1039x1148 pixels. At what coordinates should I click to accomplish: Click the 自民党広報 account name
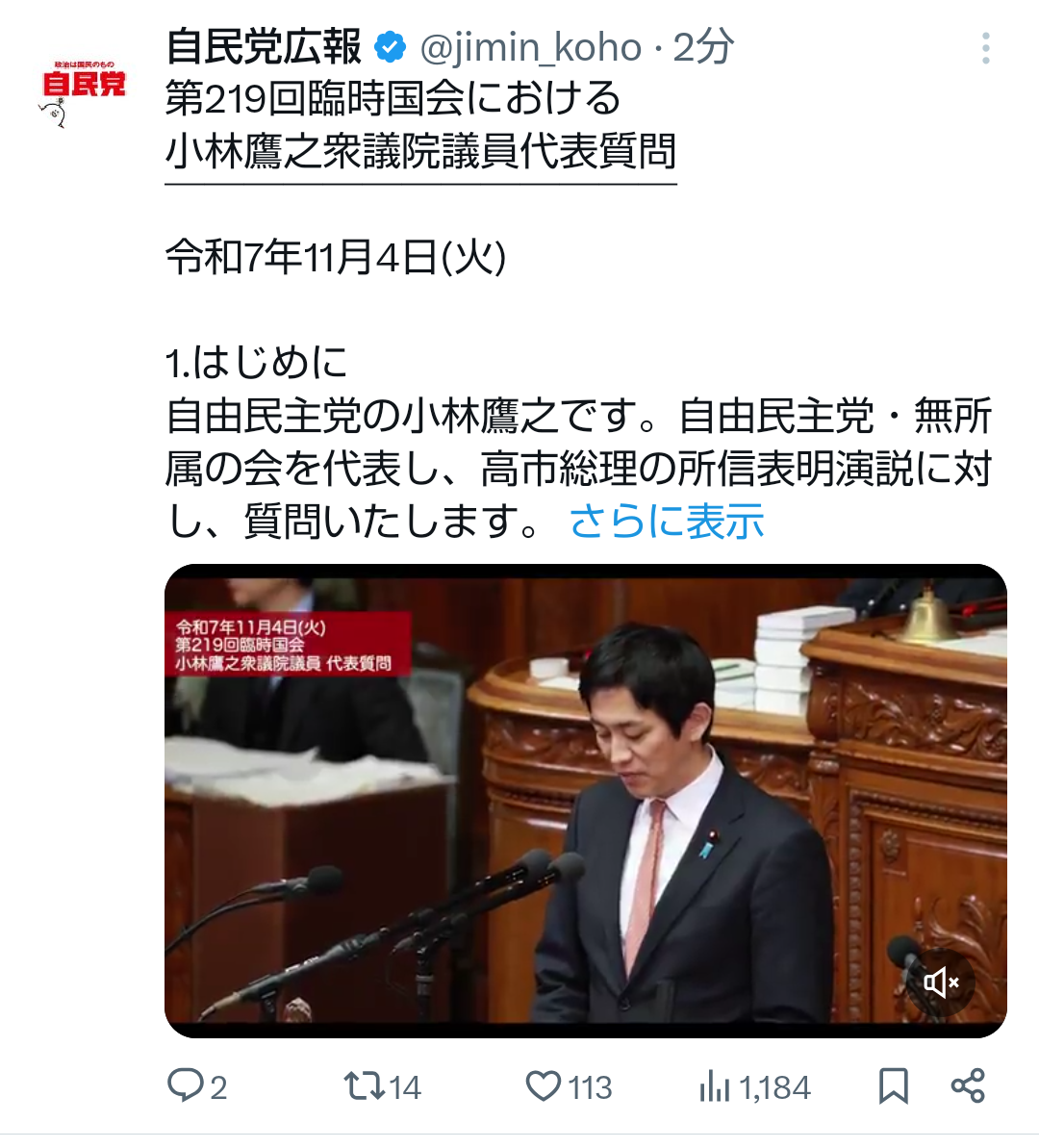(264, 47)
